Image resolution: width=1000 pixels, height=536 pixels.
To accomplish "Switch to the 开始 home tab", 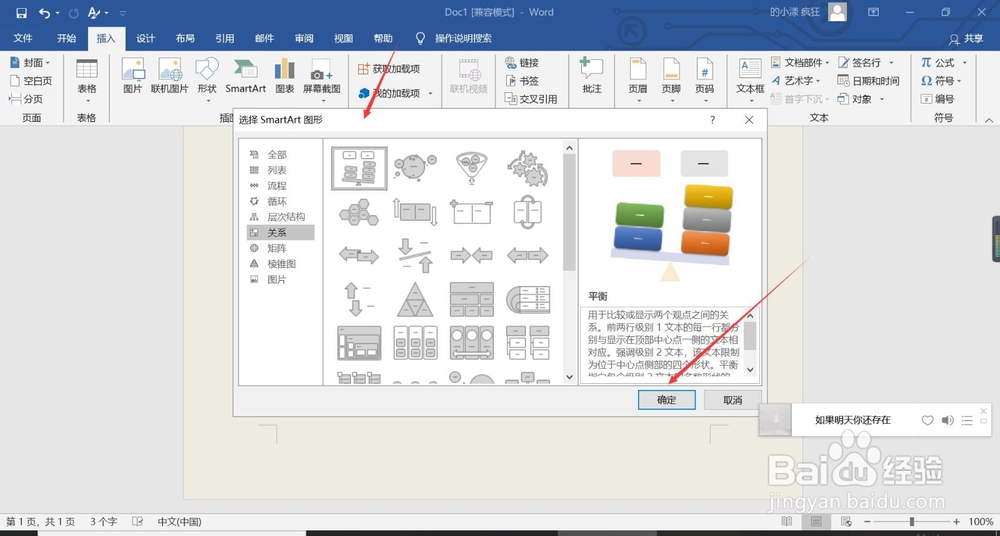I will 66,38.
